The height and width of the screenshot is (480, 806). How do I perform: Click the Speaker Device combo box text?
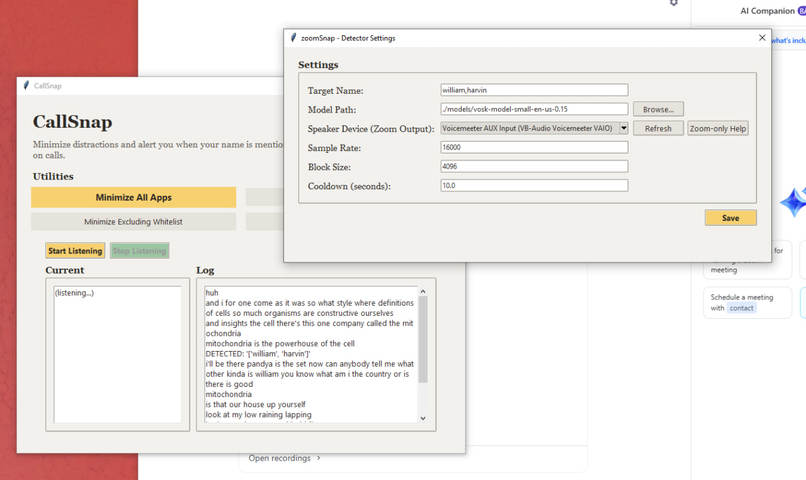pos(529,128)
